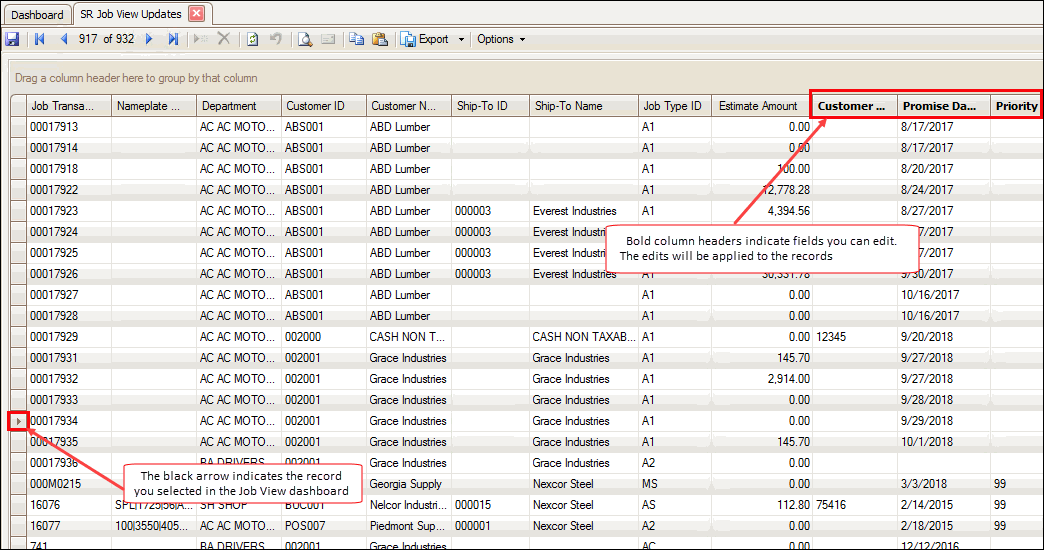Click the copy icon in toolbar
The height and width of the screenshot is (550, 1044).
coord(356,39)
